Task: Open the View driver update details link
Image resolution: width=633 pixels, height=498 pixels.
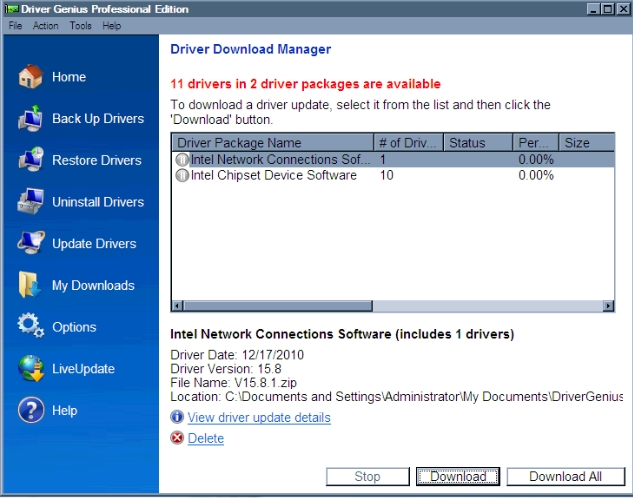Action: 259,418
